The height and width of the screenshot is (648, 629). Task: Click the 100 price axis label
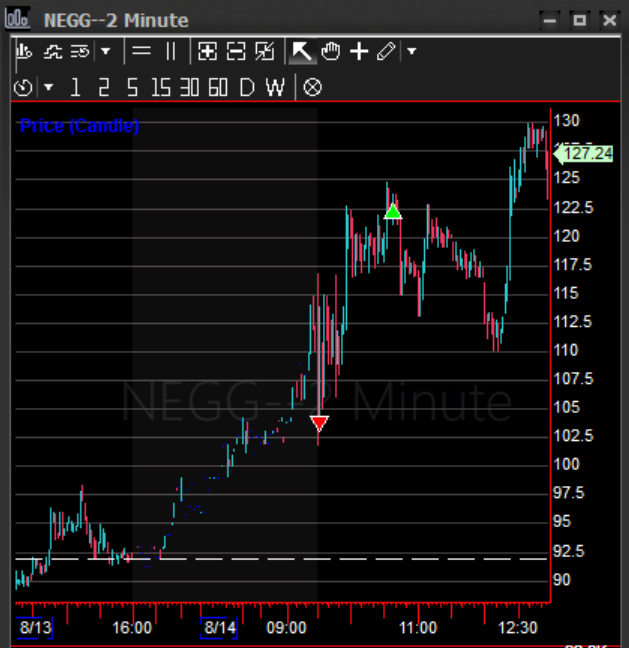tap(567, 464)
